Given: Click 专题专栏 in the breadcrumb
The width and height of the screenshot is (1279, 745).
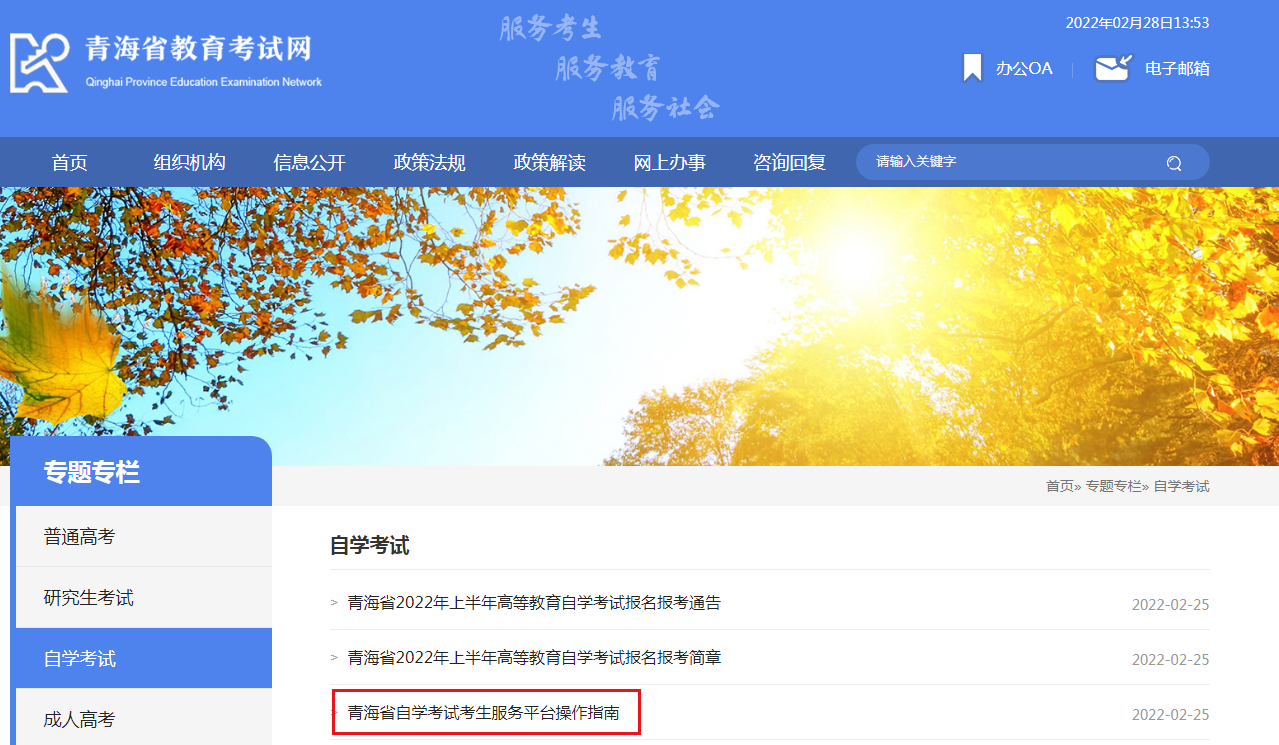Looking at the screenshot, I should tap(1113, 486).
